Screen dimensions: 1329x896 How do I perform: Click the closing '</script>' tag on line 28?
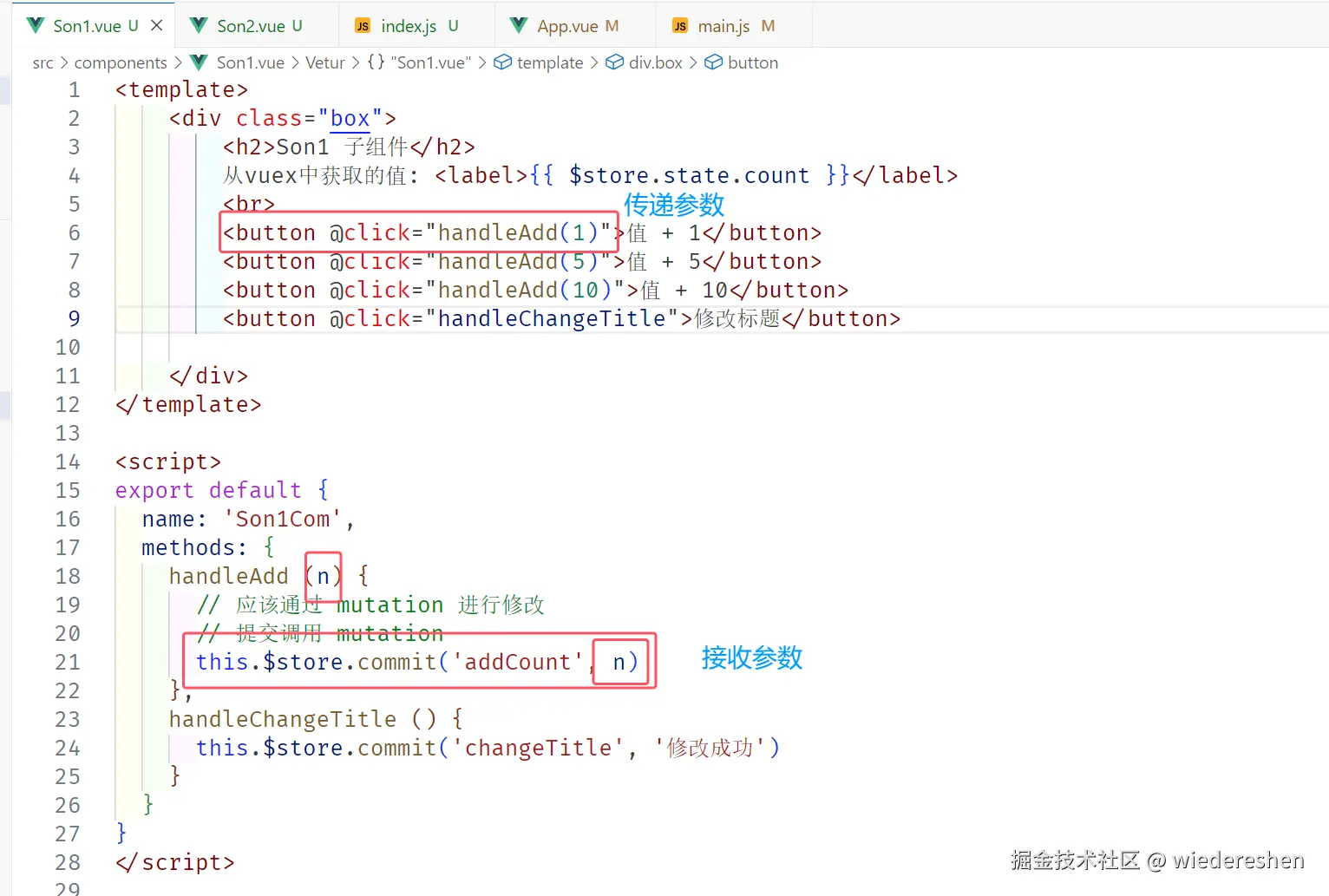(x=175, y=863)
